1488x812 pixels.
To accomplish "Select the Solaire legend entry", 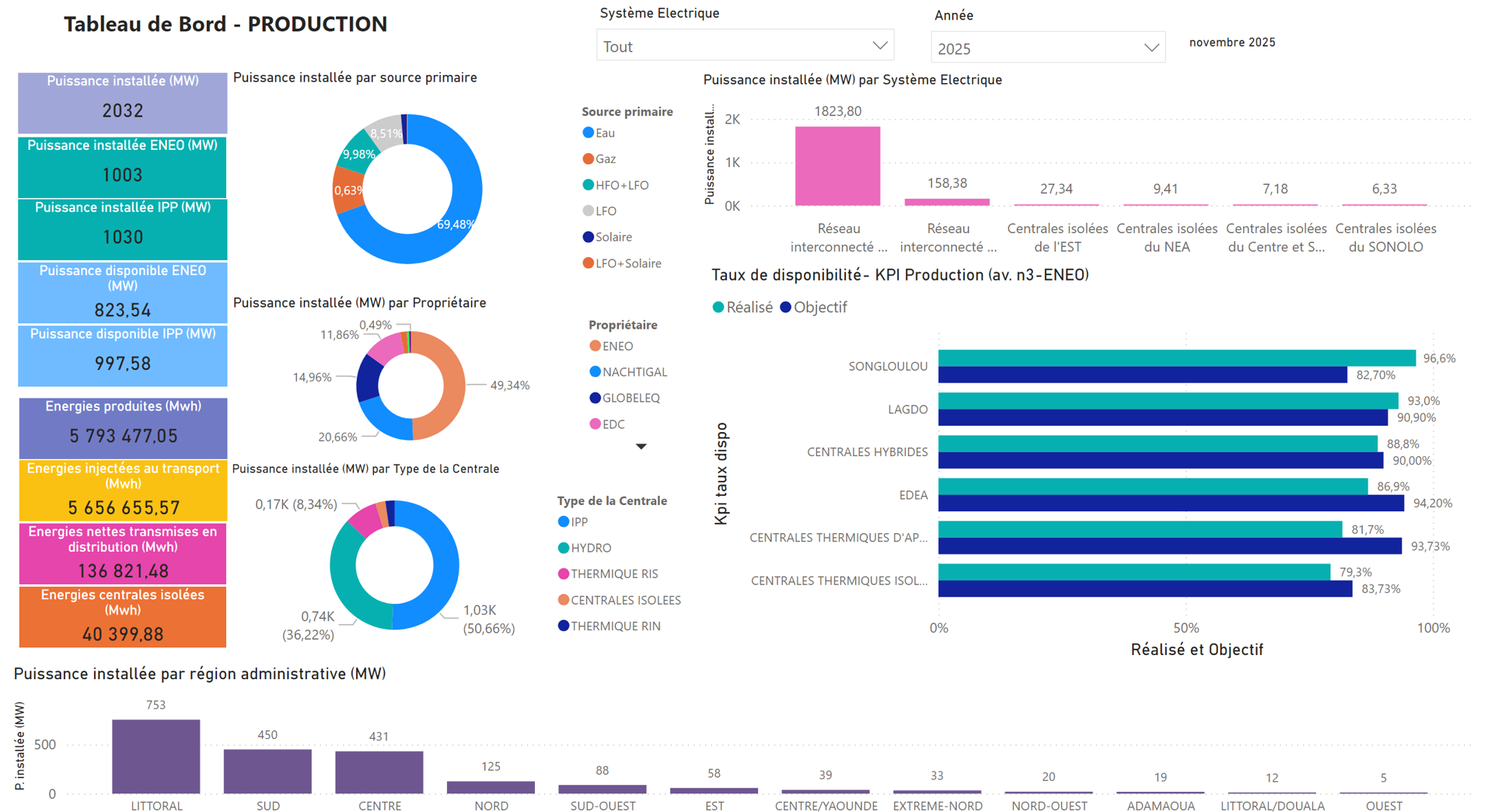I will coord(613,237).
